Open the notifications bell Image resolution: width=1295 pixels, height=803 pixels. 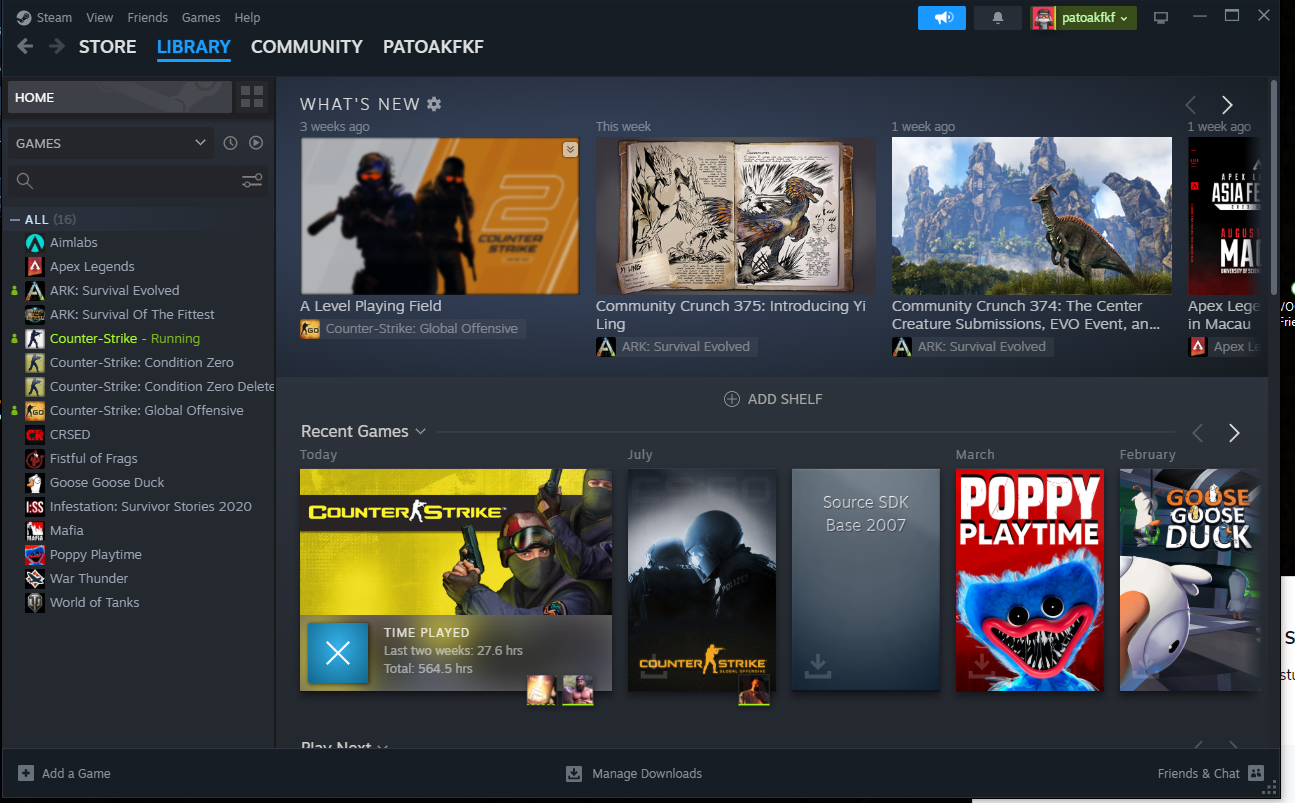click(x=997, y=18)
